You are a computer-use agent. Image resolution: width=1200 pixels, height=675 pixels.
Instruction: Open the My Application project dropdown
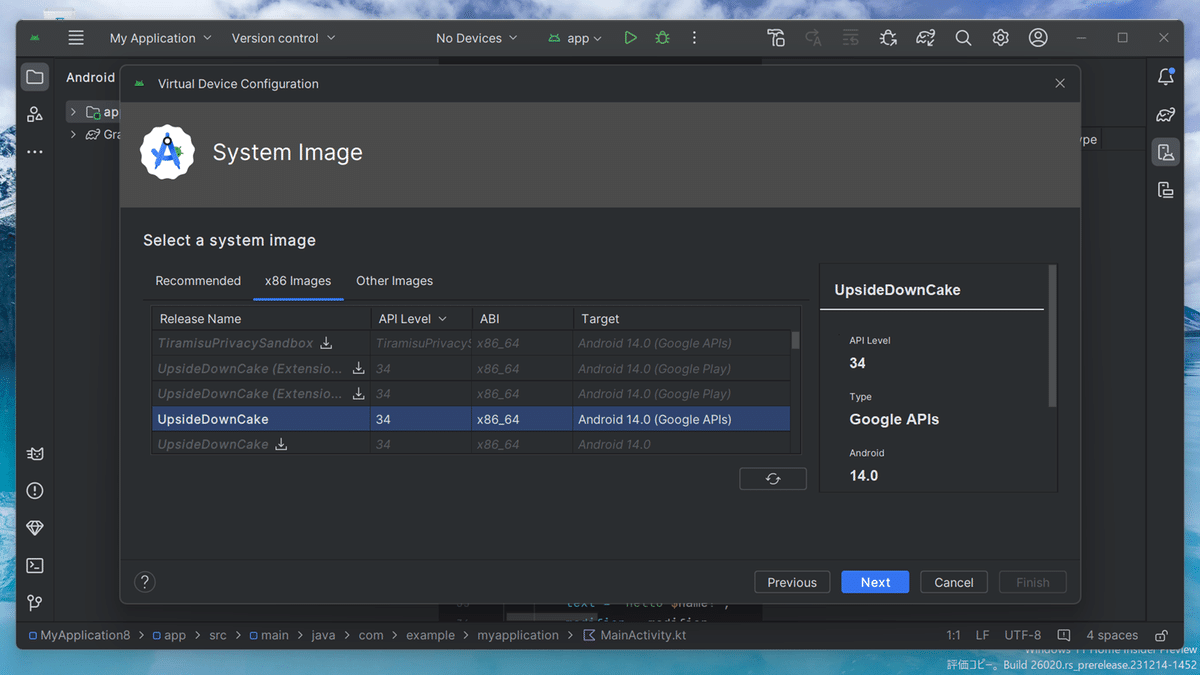161,38
